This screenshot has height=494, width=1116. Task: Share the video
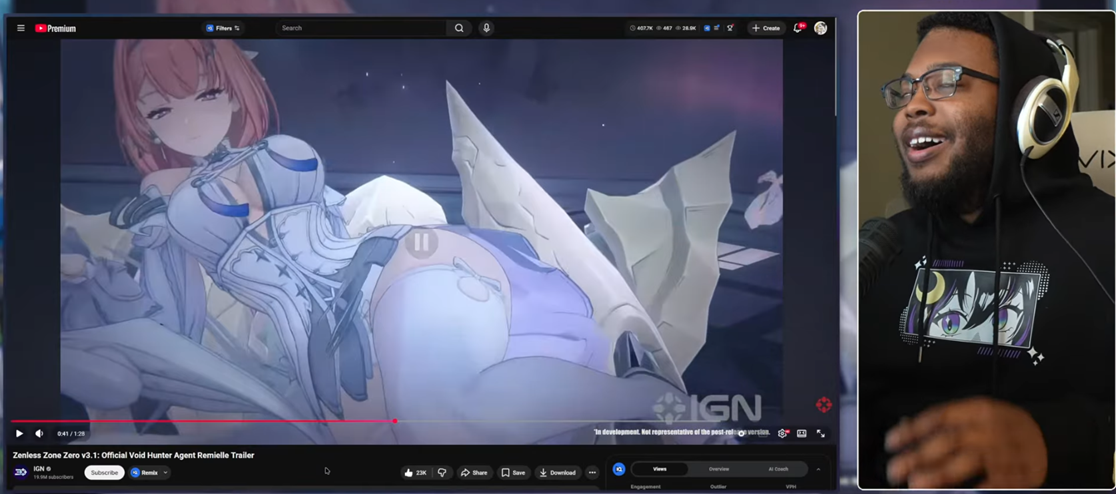[474, 473]
